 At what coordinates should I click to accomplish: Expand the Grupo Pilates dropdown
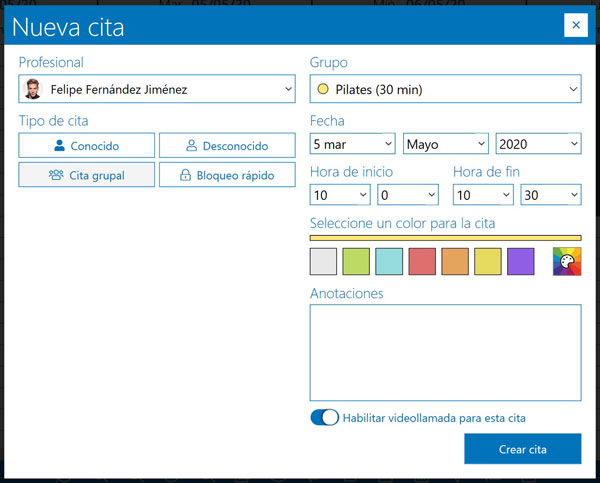coord(445,89)
